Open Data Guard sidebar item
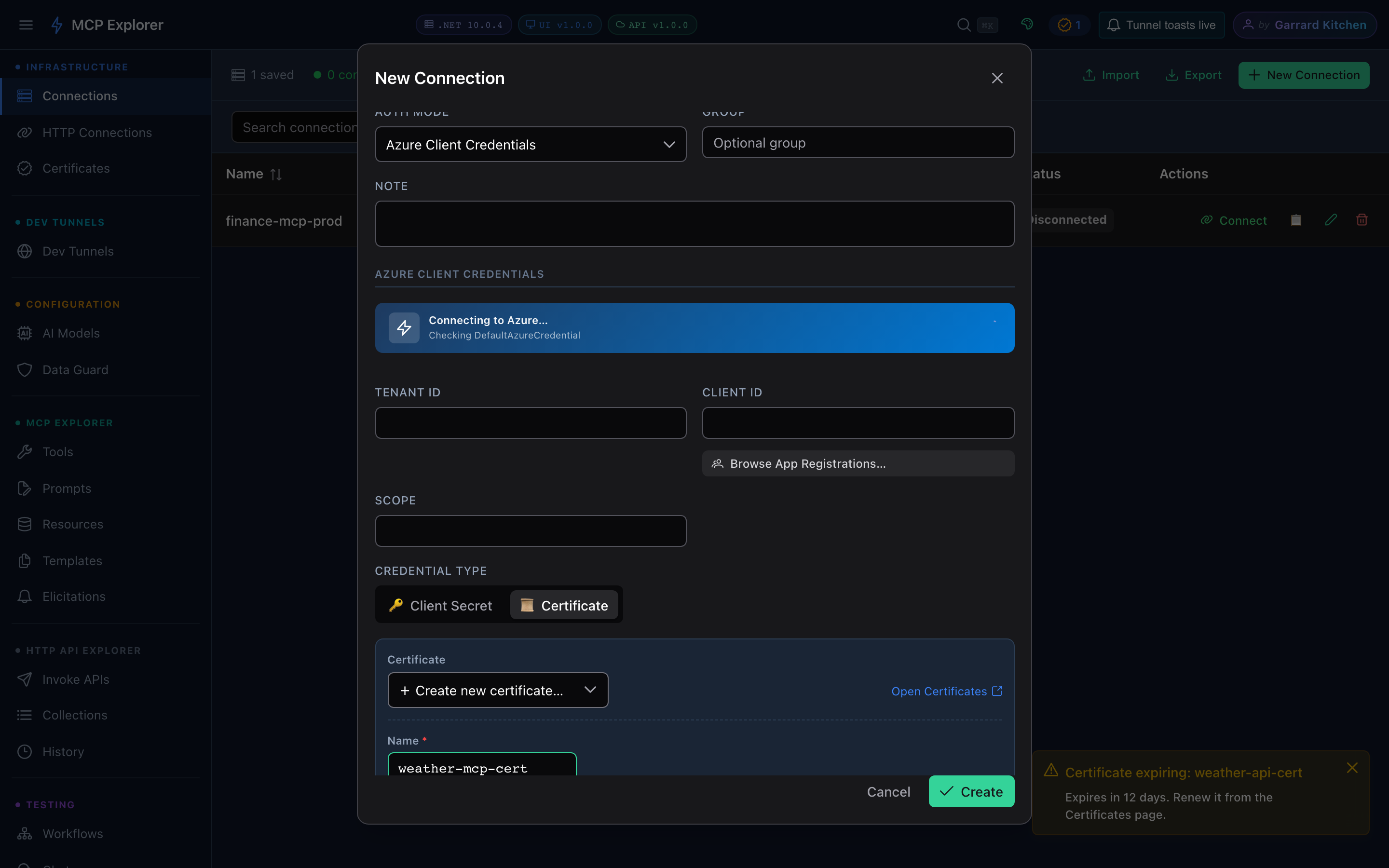Screen dimensions: 1389x868 coord(106,370)
